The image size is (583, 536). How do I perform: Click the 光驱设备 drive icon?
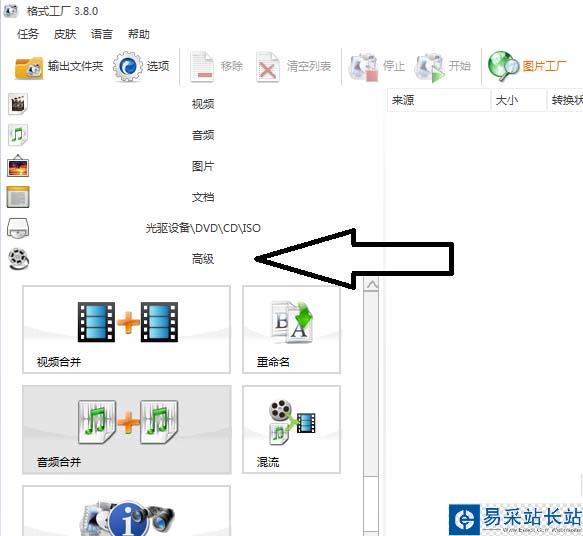18,228
